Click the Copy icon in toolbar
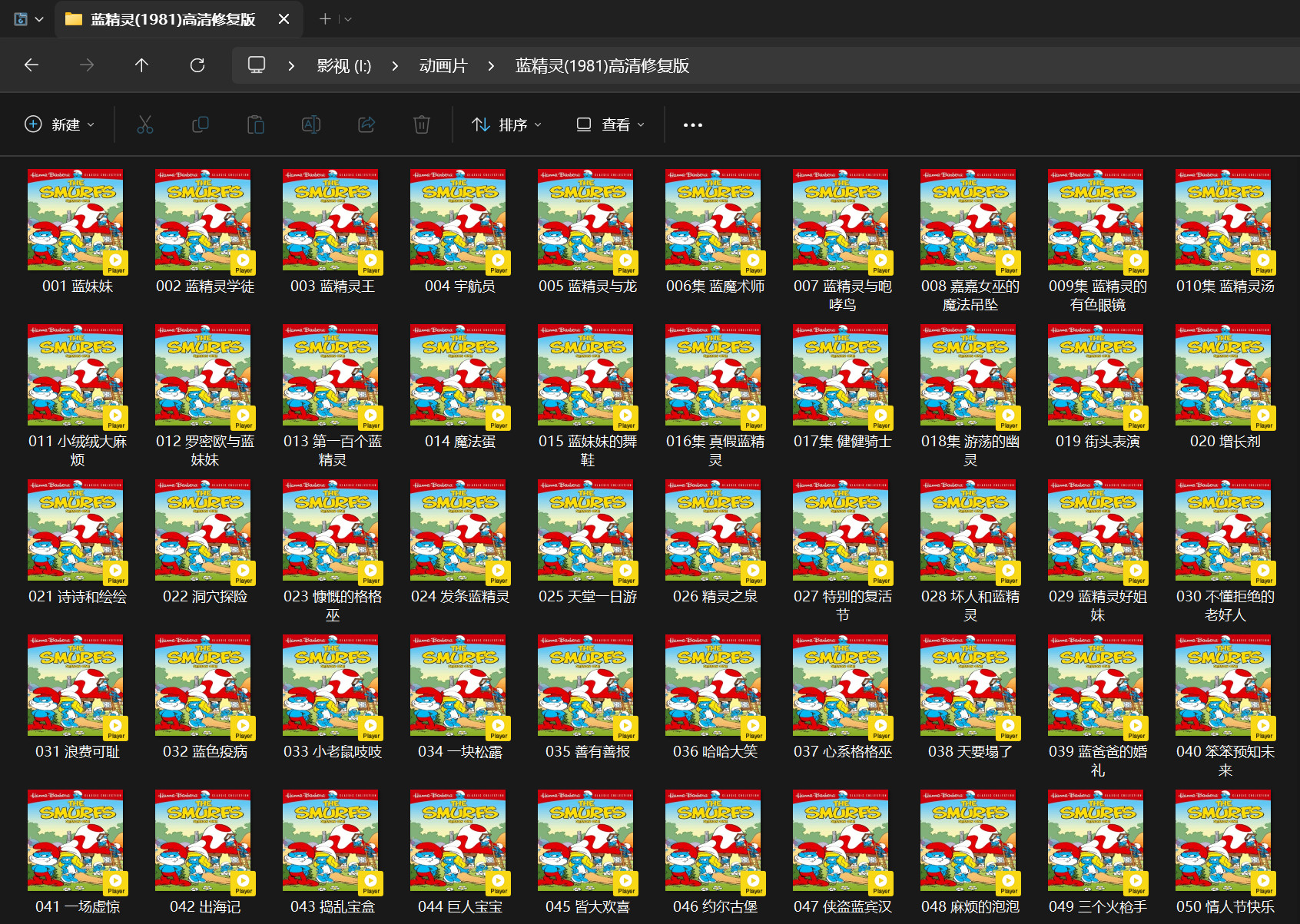 pyautogui.click(x=201, y=124)
